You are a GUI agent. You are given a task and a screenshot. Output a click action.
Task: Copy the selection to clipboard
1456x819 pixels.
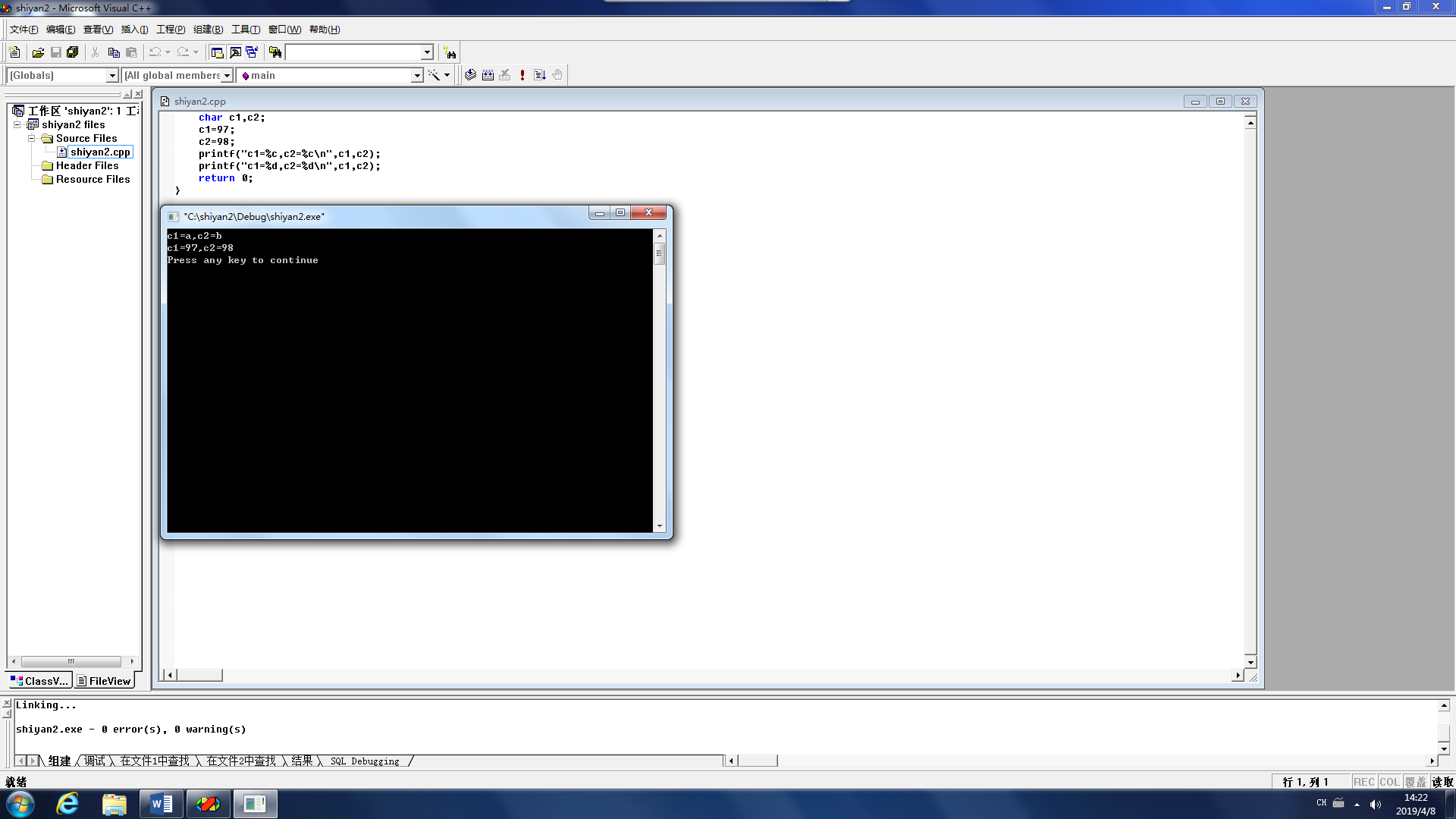[114, 52]
